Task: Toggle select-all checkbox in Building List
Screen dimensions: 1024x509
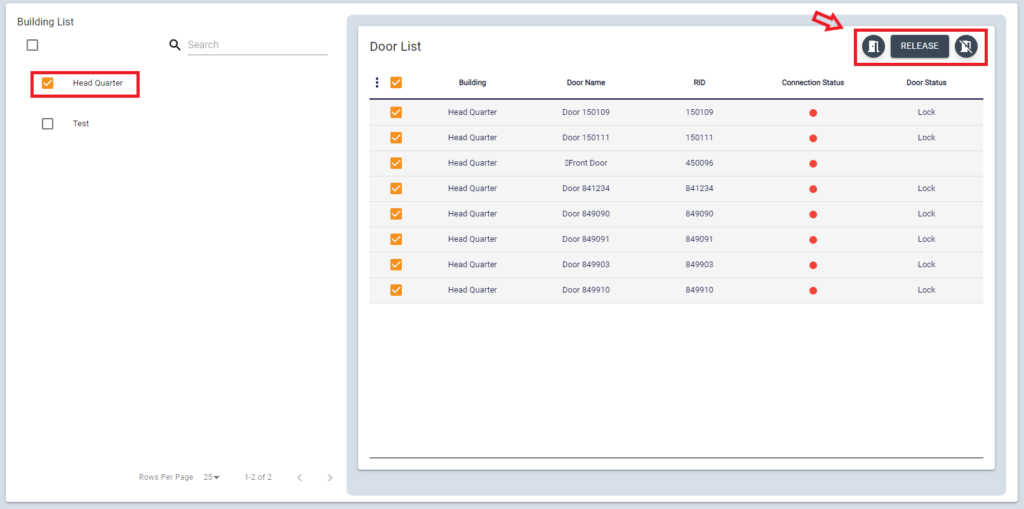Action: (x=32, y=45)
